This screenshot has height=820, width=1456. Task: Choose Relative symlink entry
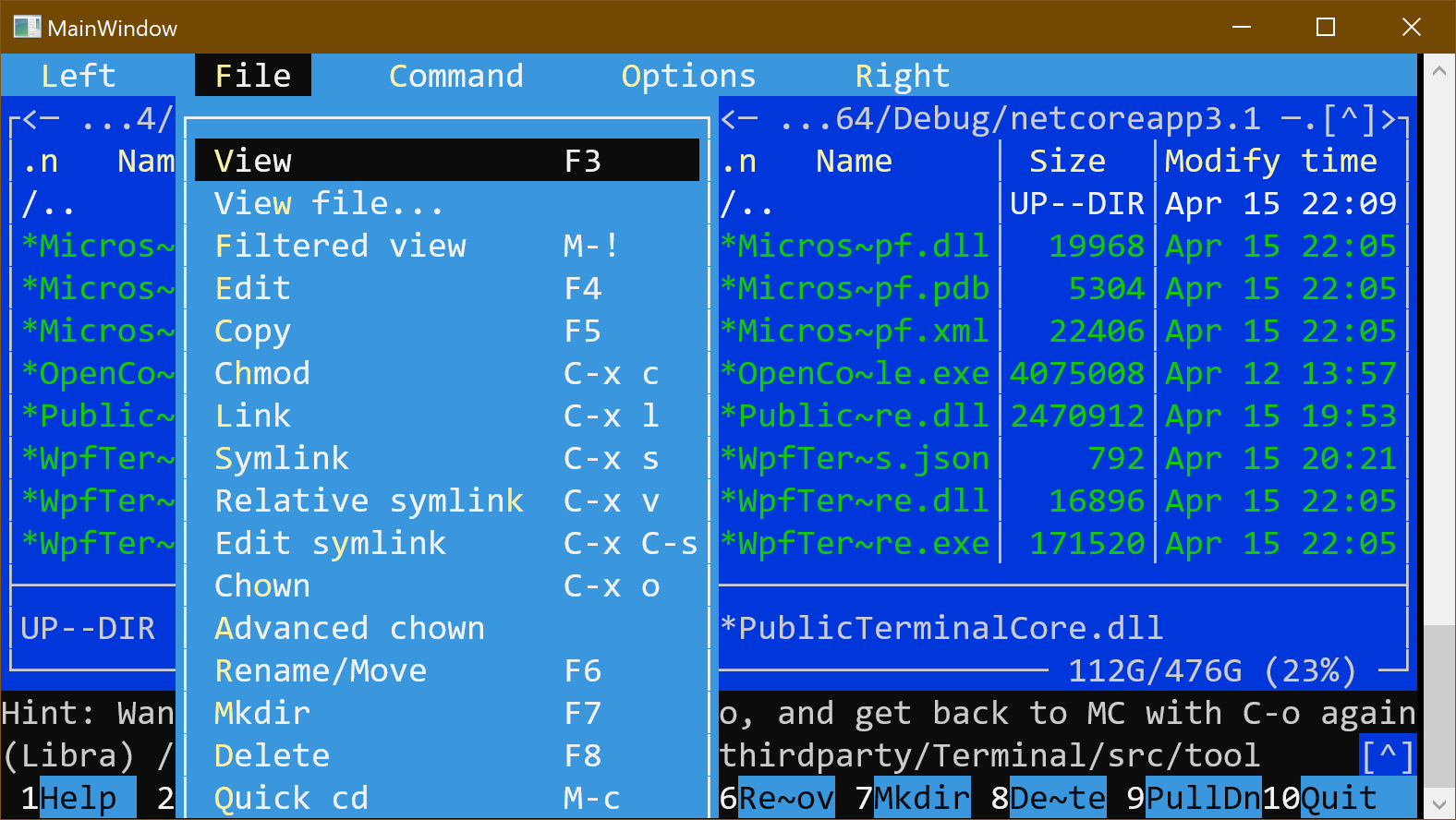pyautogui.click(x=447, y=500)
